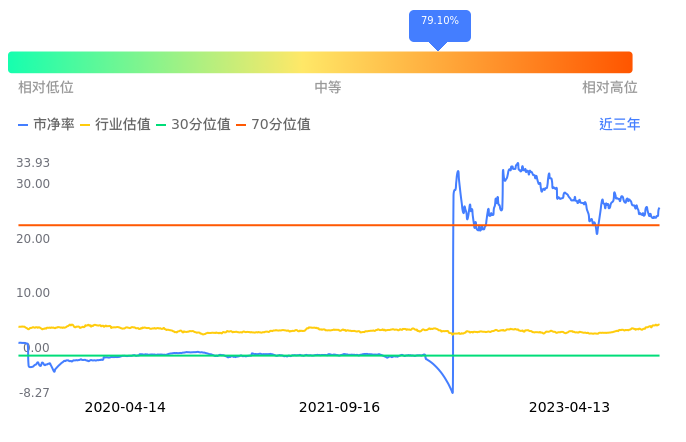Click the 2021-09-16 date axis label

click(340, 408)
